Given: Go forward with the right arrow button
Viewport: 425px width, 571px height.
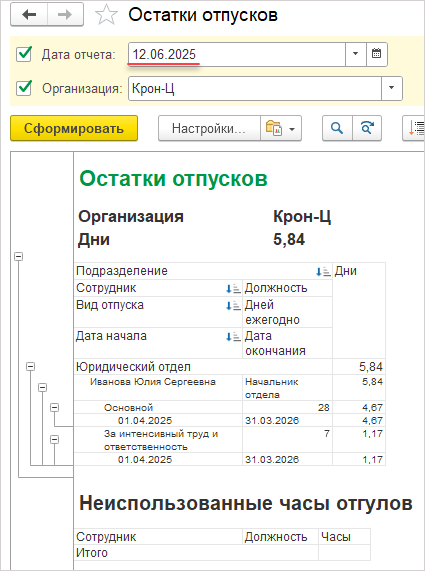Looking at the screenshot, I should click(65, 15).
